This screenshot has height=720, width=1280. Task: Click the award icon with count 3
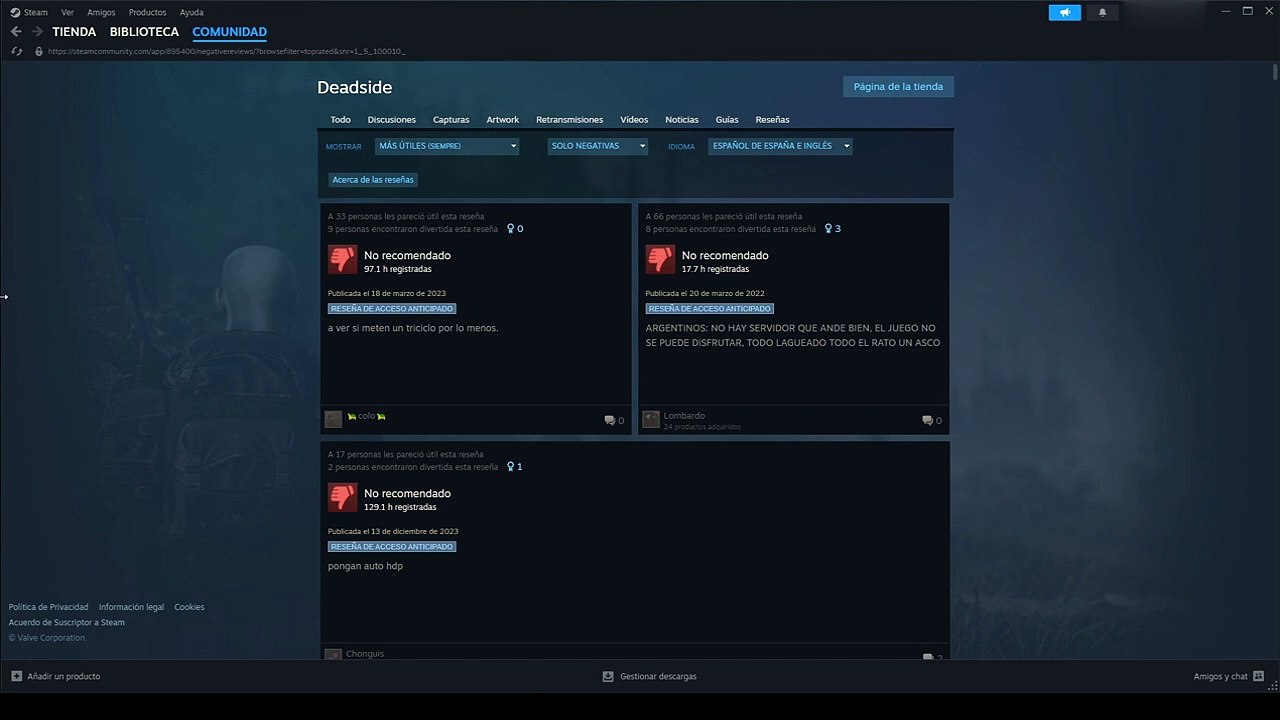[828, 229]
